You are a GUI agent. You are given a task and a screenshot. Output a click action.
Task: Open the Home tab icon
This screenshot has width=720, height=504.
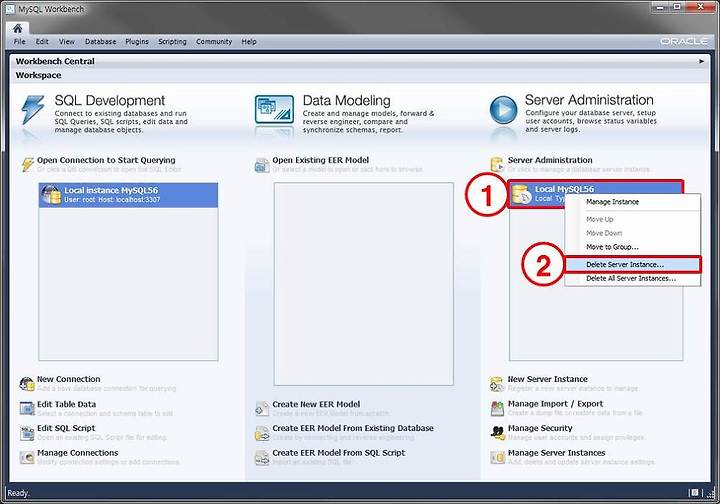click(17, 28)
